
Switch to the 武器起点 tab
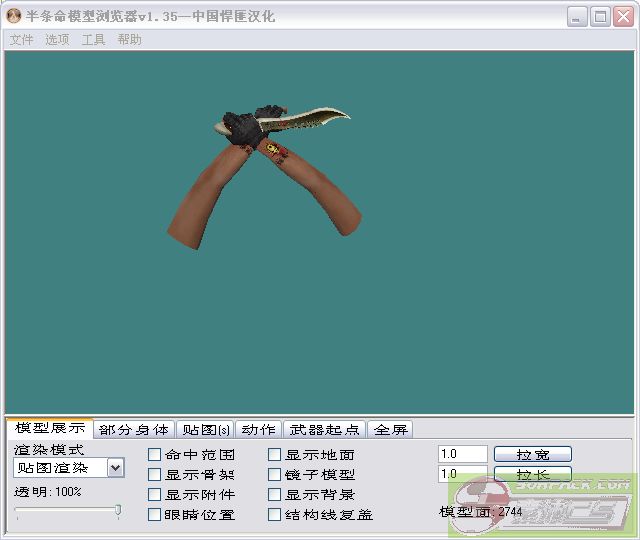tap(325, 430)
